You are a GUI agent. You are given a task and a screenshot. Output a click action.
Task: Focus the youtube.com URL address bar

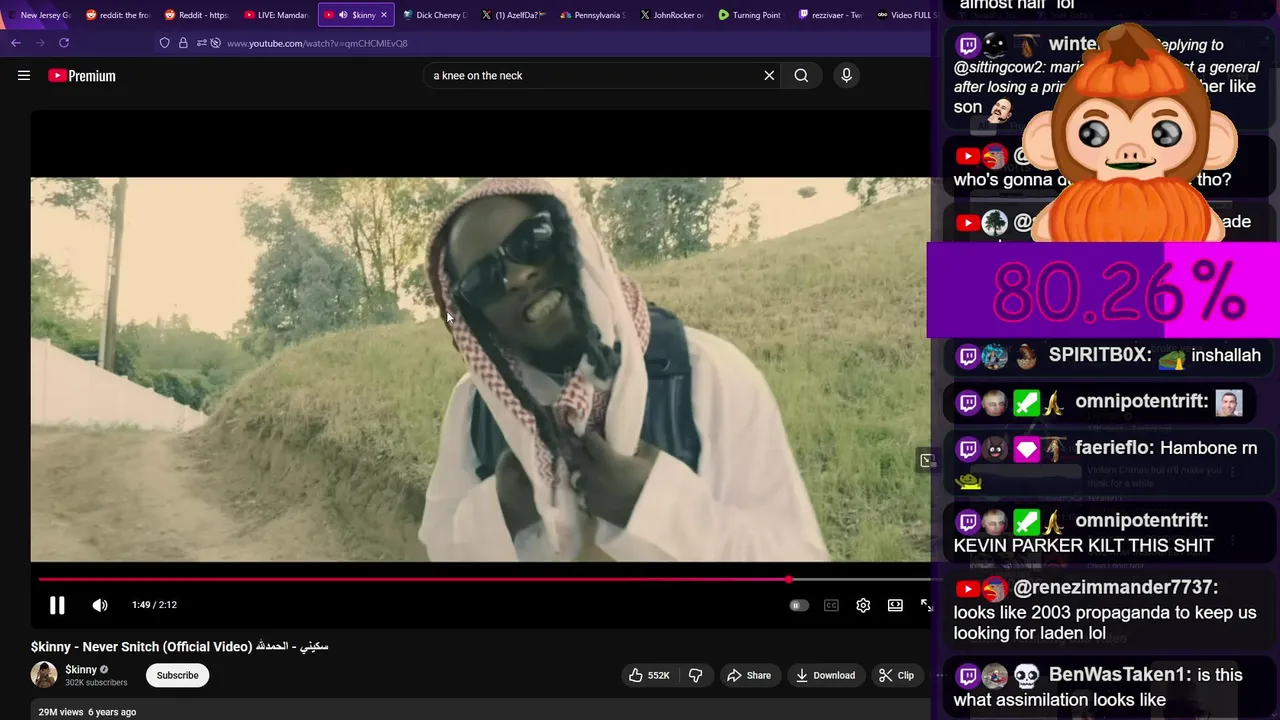click(x=317, y=43)
